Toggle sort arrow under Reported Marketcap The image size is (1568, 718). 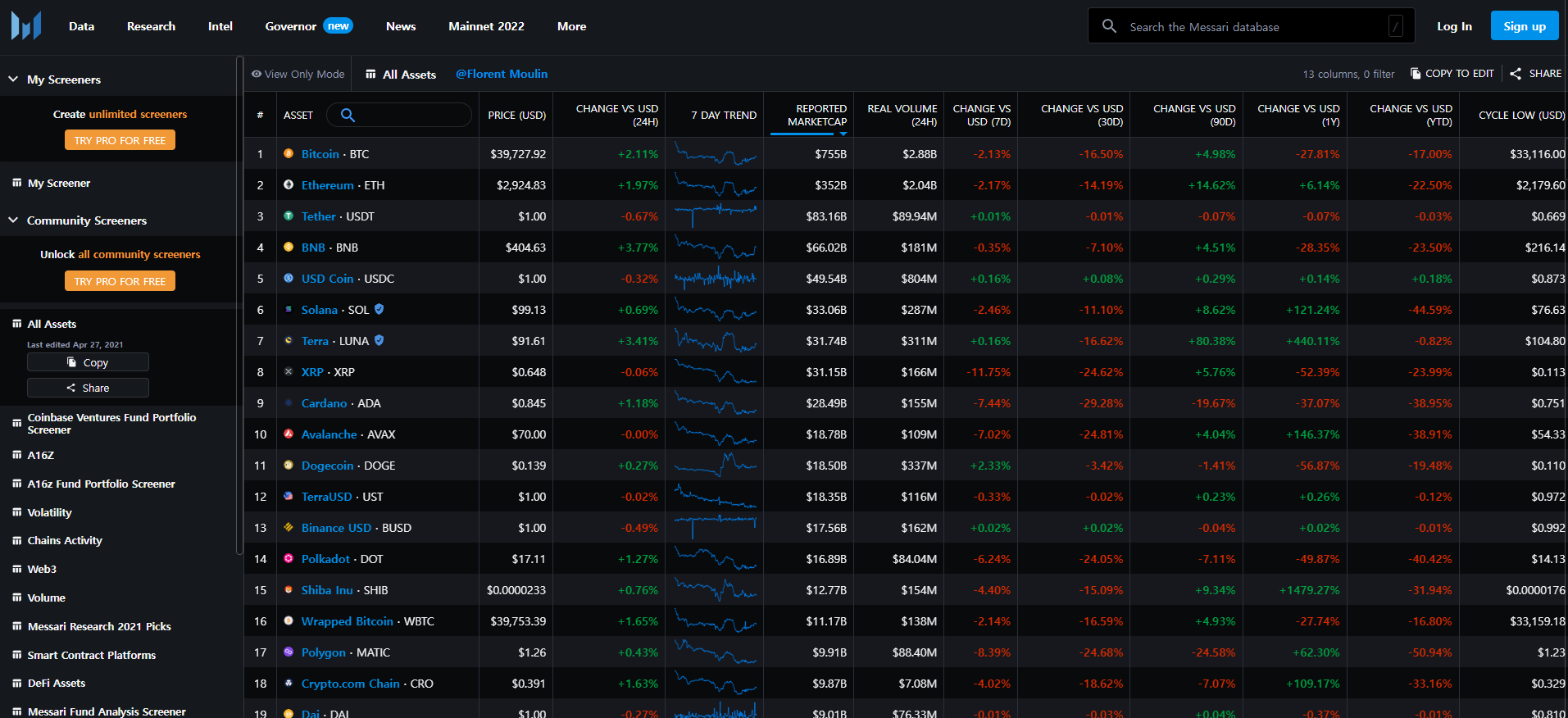pos(843,133)
